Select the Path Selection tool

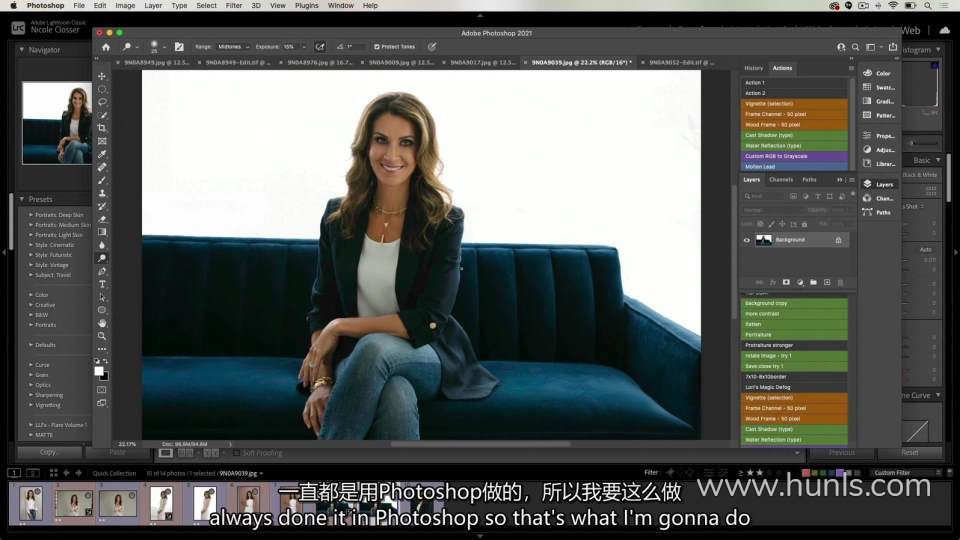[x=102, y=297]
